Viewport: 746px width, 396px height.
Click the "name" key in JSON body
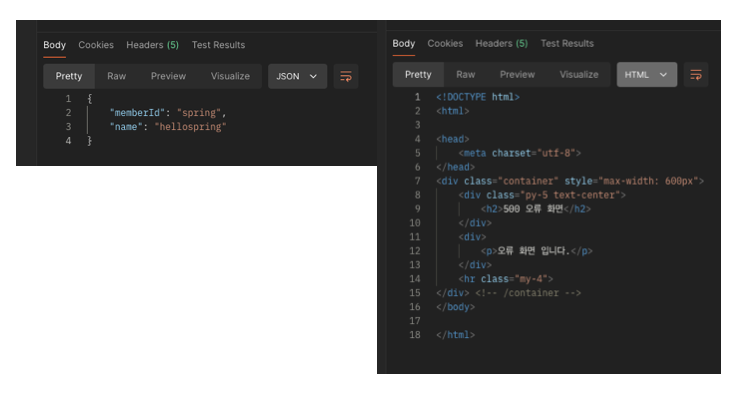coord(126,127)
